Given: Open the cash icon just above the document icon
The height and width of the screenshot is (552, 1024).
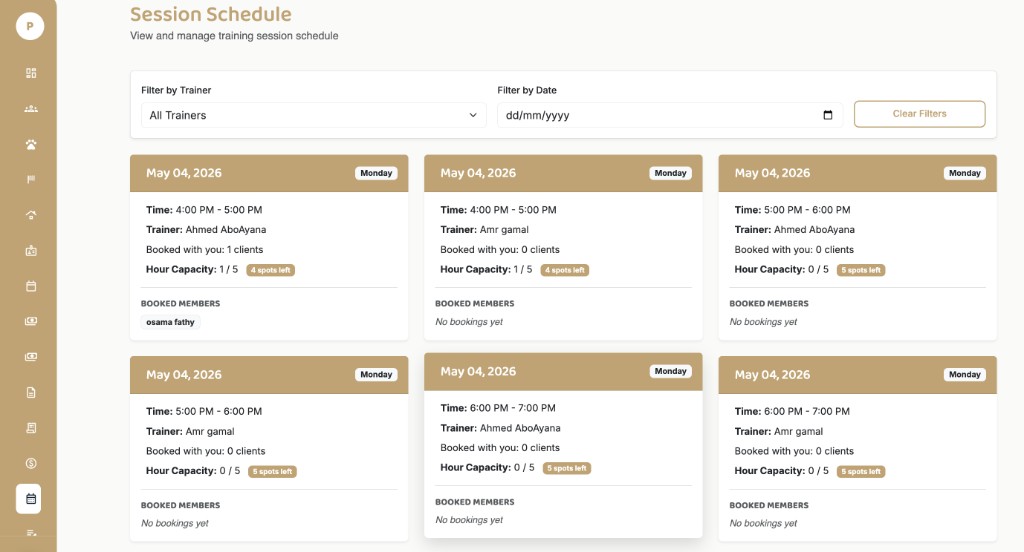Looking at the screenshot, I should pos(31,357).
